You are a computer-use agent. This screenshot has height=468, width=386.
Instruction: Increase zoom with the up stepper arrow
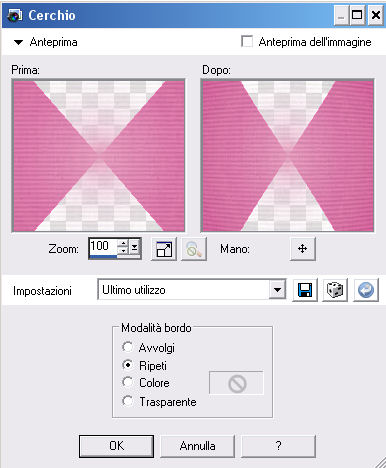[x=123, y=244]
